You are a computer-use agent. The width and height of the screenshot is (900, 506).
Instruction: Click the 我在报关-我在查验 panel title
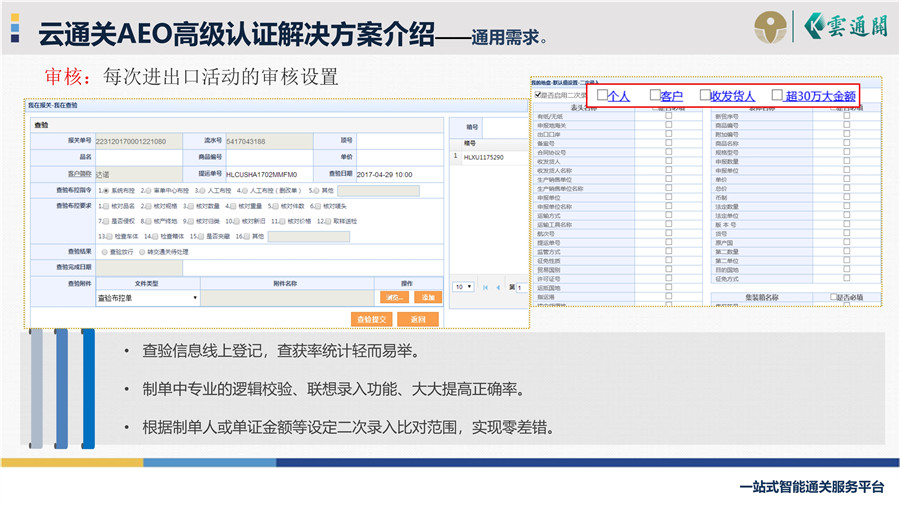[53, 106]
